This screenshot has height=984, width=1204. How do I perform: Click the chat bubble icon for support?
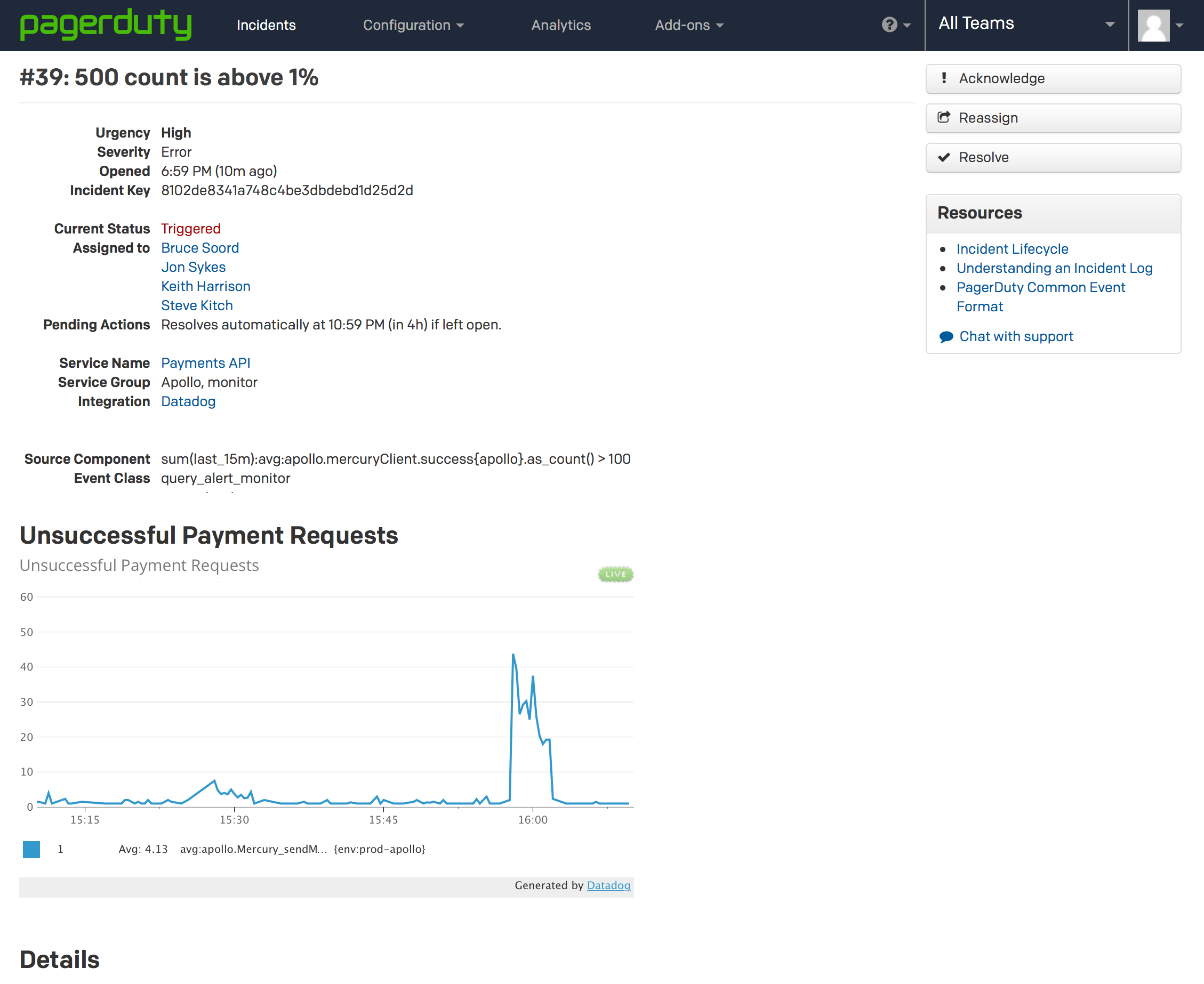click(946, 336)
